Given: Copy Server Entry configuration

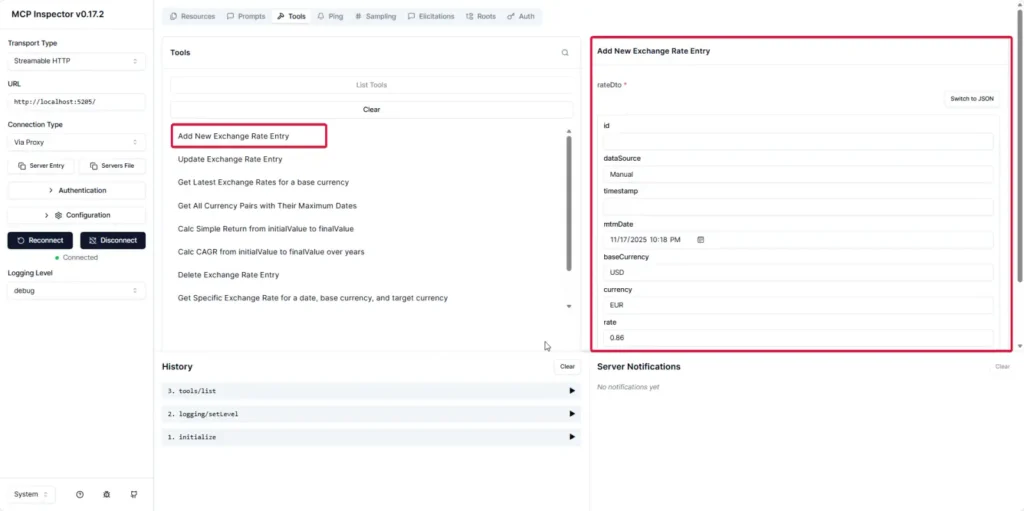Looking at the screenshot, I should 41,166.
